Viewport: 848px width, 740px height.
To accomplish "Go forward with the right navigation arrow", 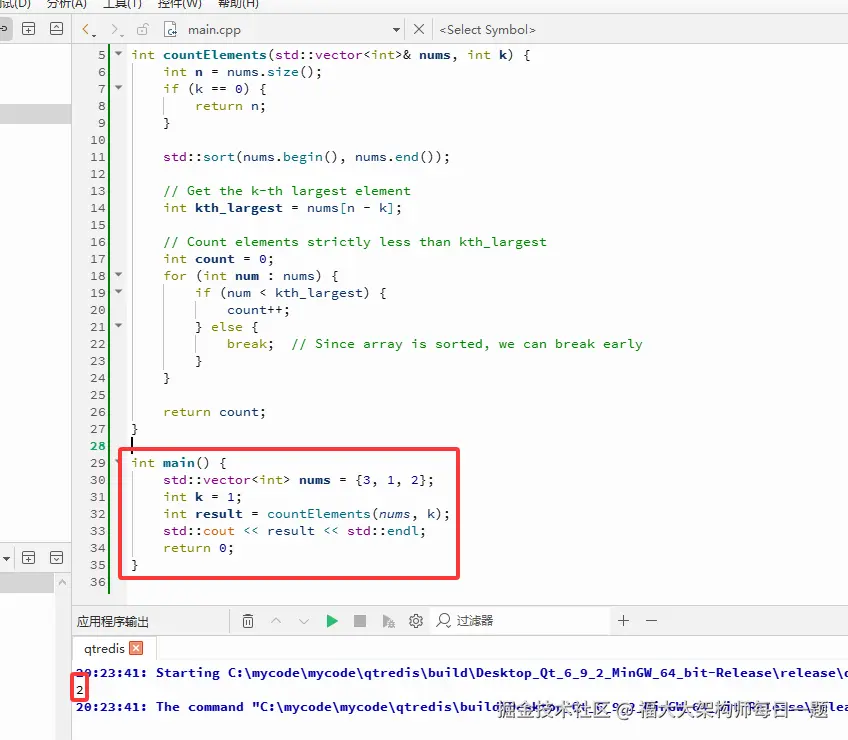I will click(x=115, y=29).
